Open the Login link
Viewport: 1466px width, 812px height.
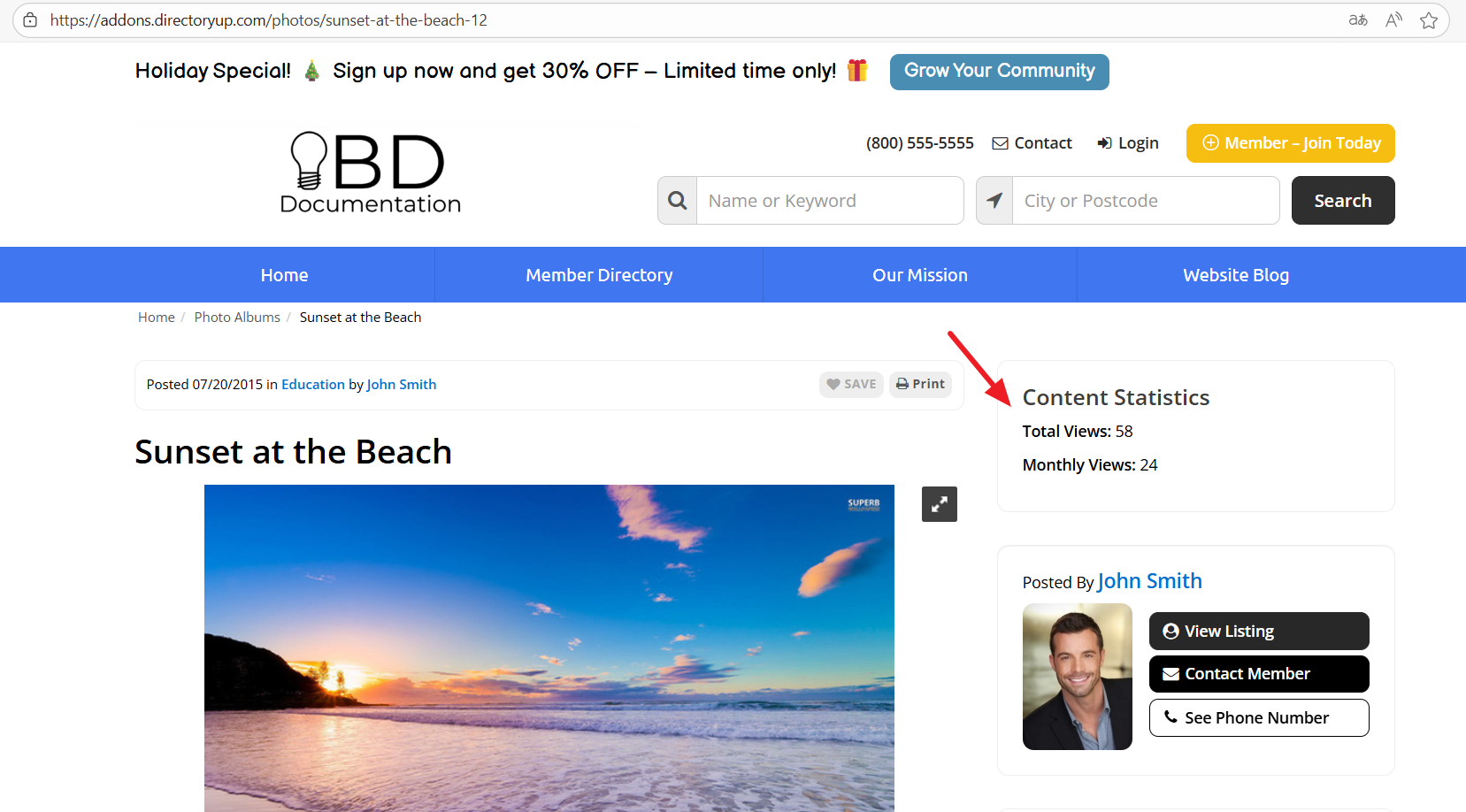pyautogui.click(x=1128, y=143)
